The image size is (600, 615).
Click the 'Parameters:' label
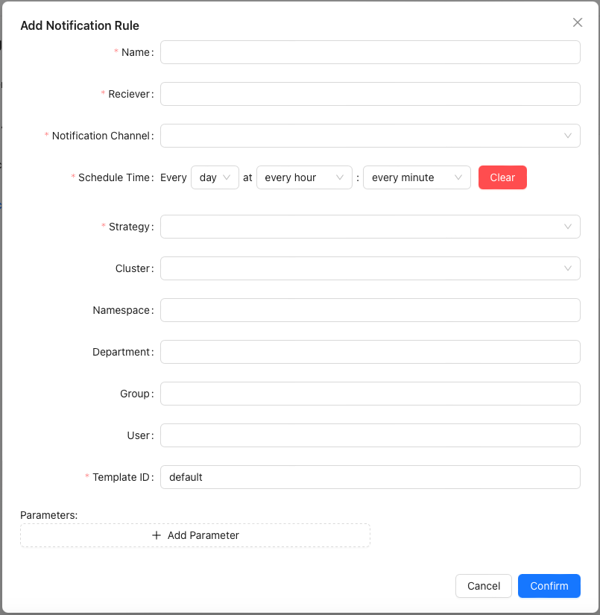tap(49, 515)
